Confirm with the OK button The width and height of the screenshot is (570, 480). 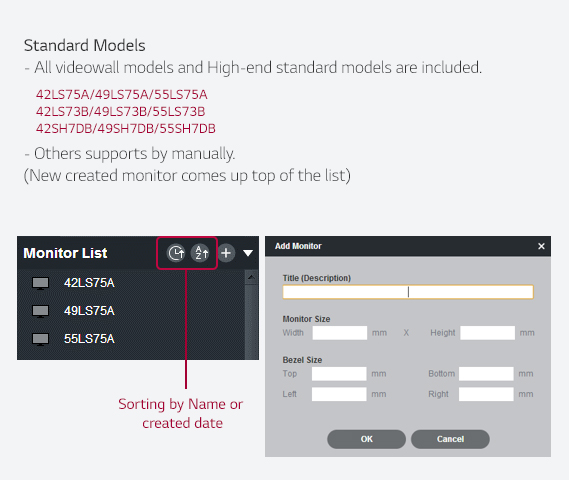coord(366,439)
